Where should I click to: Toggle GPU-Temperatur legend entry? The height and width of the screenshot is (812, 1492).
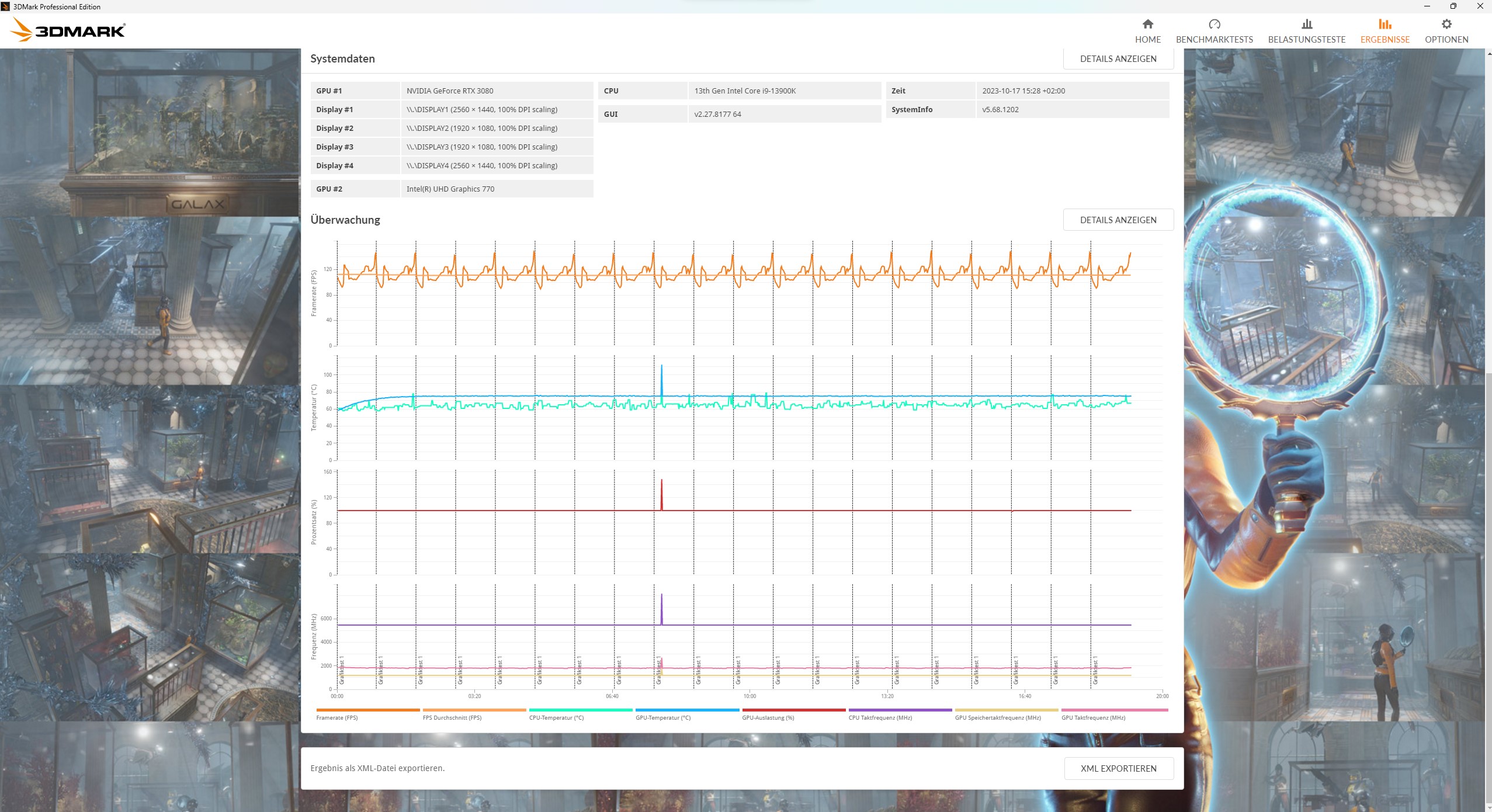tap(662, 717)
